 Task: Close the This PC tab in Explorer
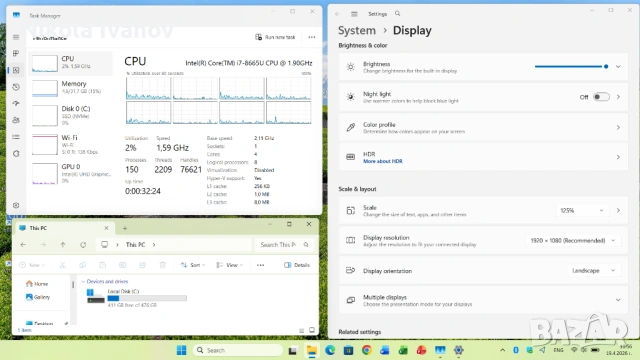coord(106,228)
